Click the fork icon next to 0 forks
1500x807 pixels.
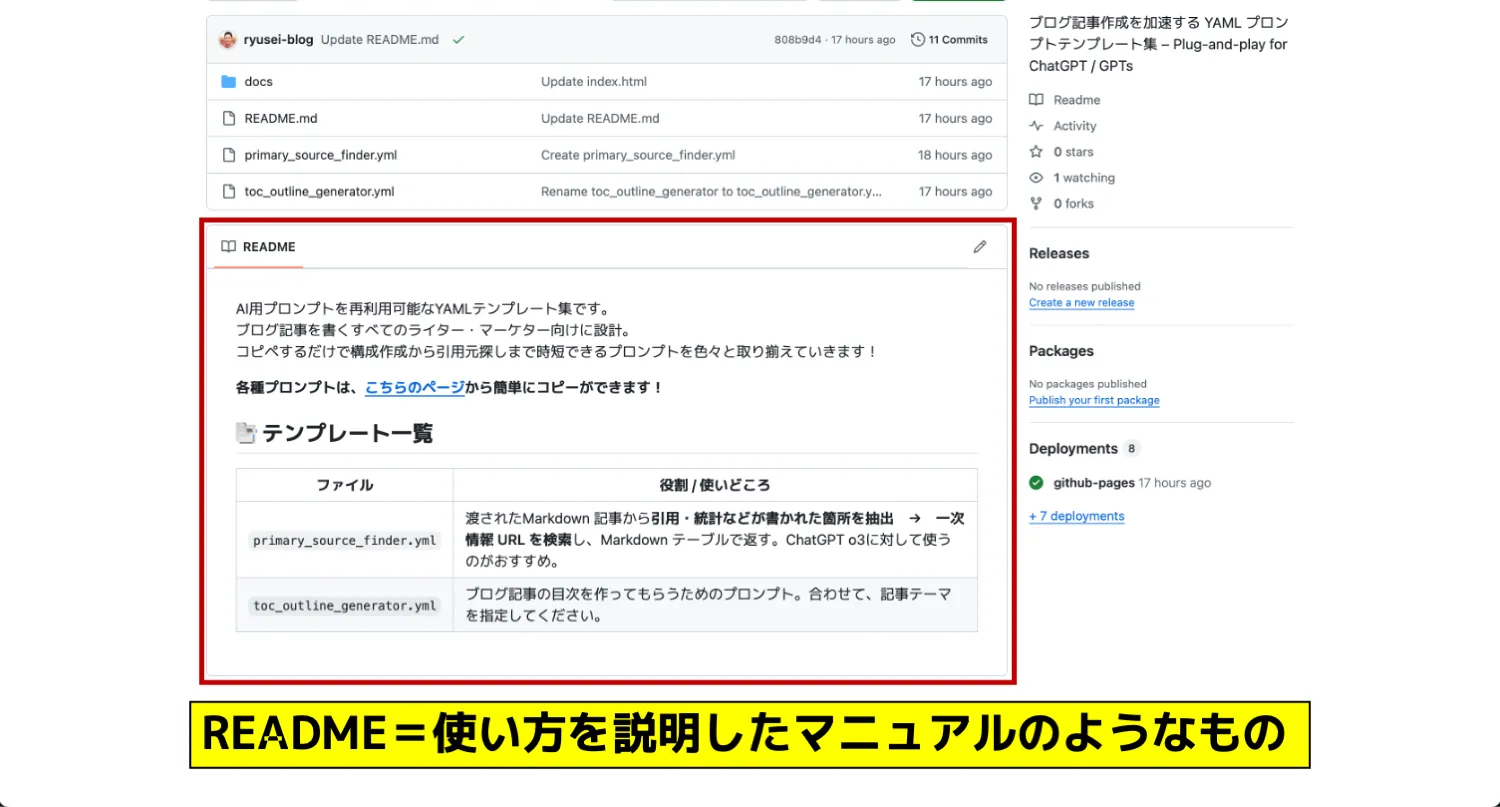coord(1036,204)
